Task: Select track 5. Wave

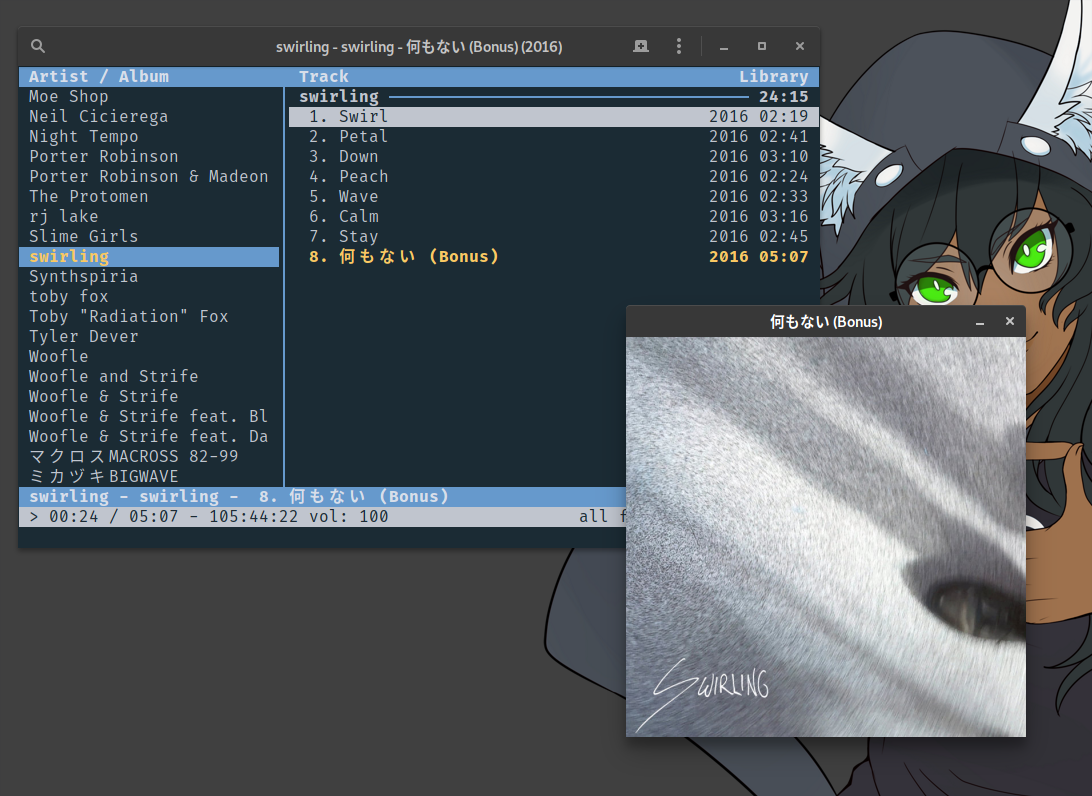Action: click(554, 196)
